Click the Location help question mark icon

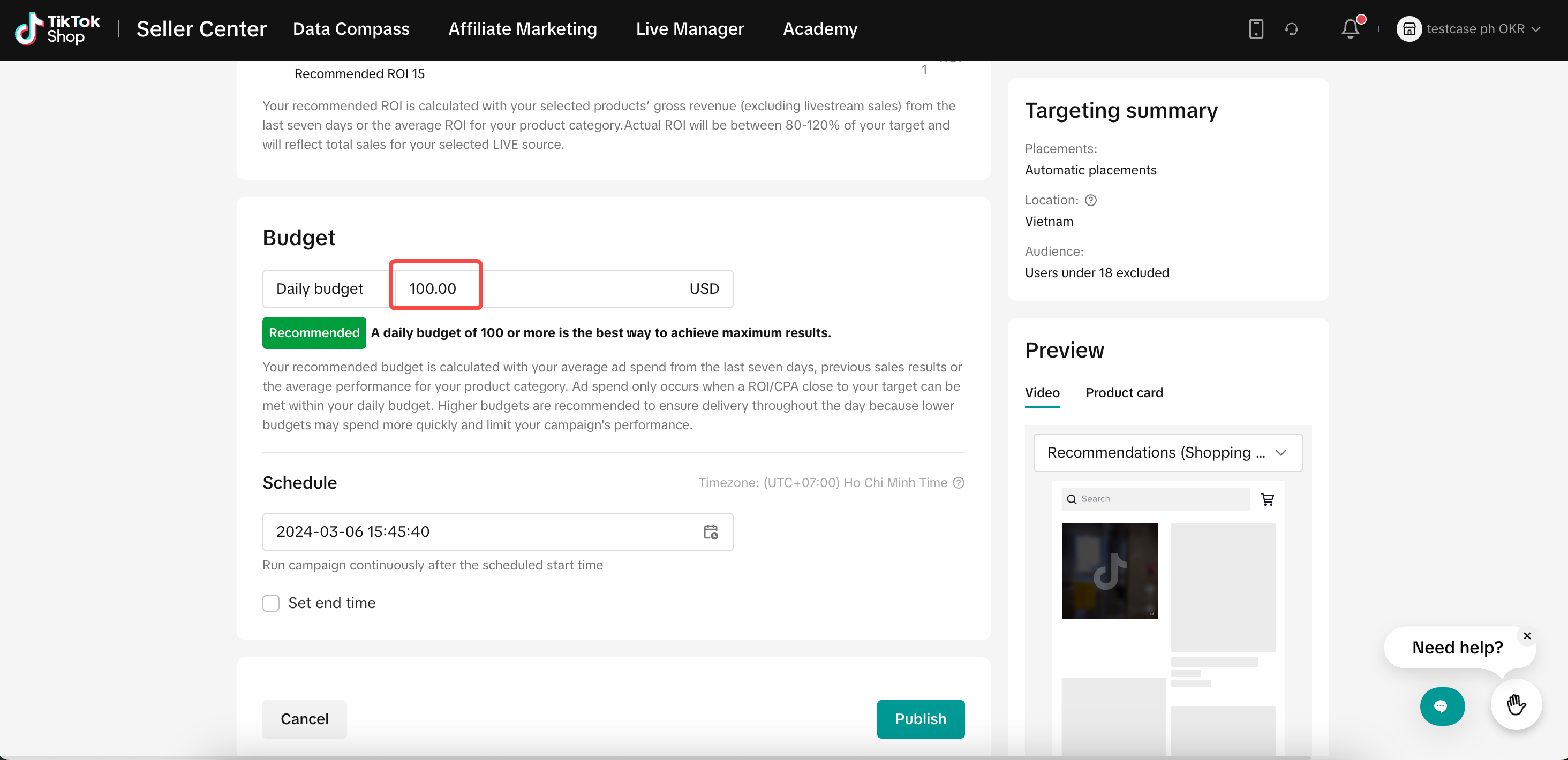click(x=1091, y=200)
